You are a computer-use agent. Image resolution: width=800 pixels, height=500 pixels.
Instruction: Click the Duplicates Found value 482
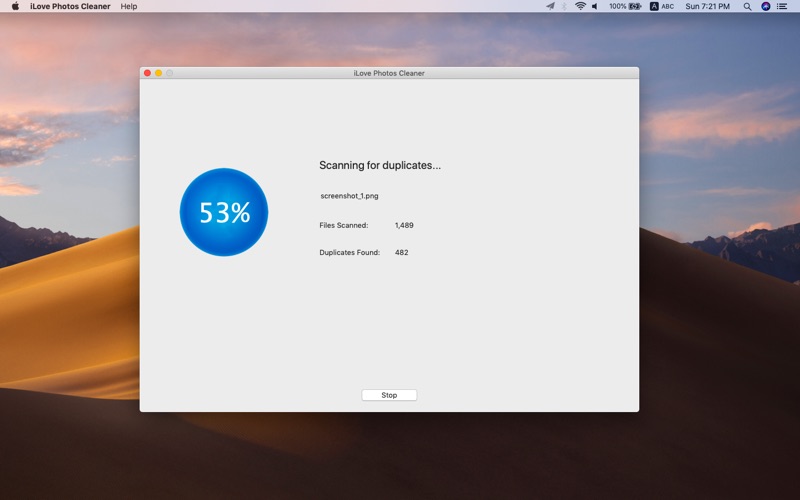[402, 253]
